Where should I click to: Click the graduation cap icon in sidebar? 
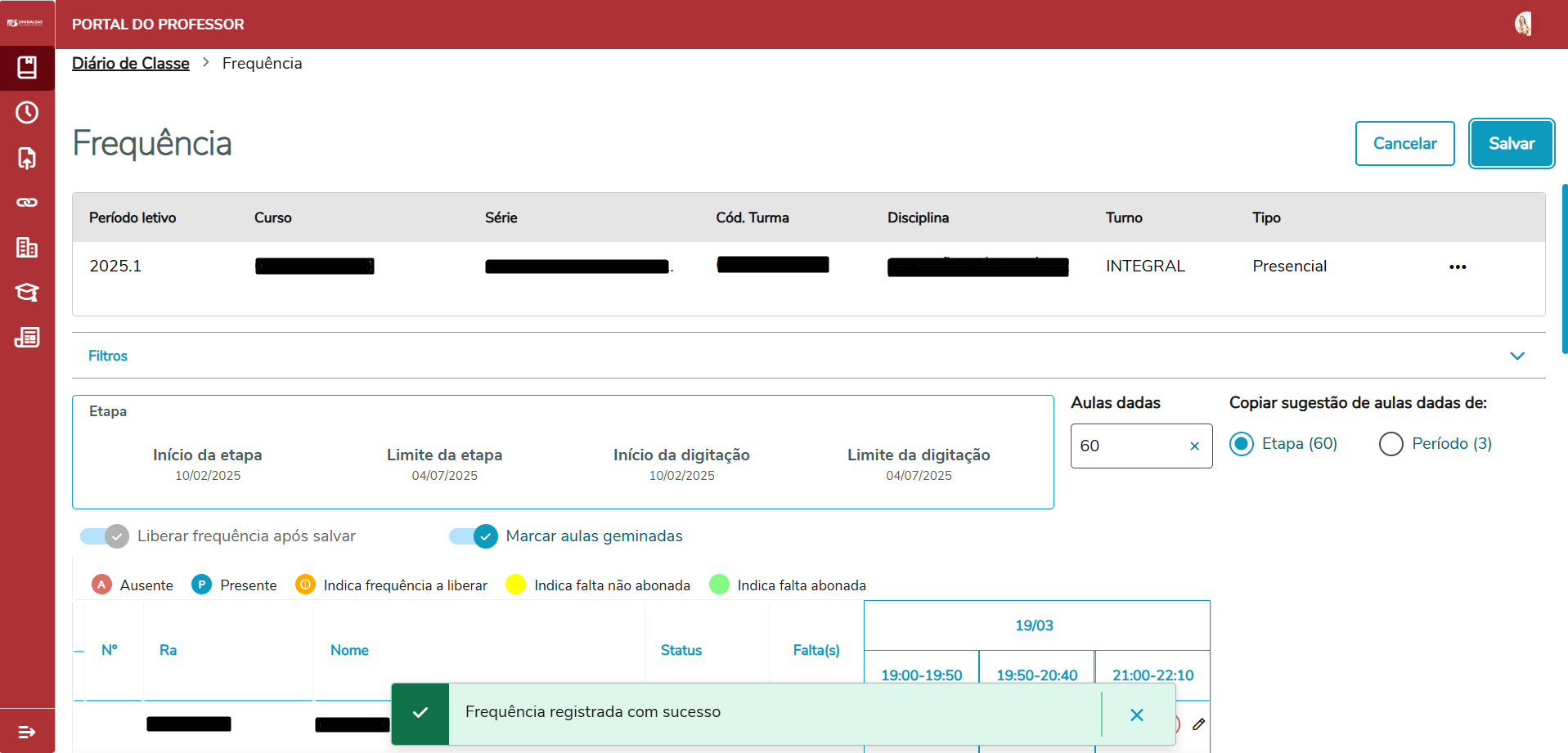[x=27, y=293]
